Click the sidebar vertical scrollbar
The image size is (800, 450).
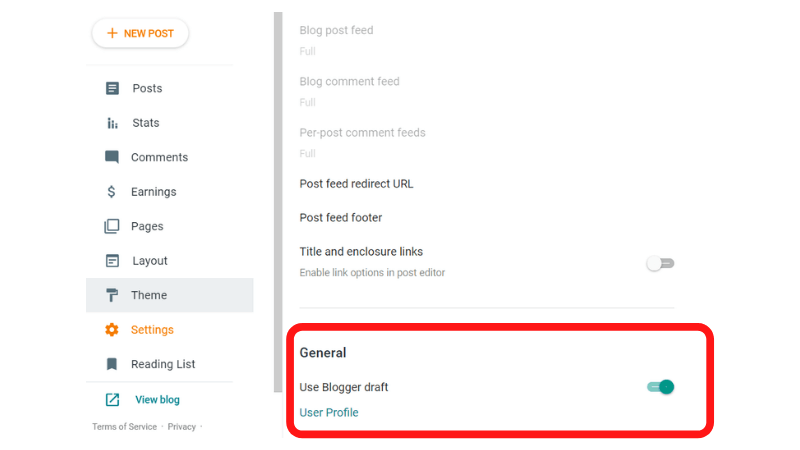(278, 203)
